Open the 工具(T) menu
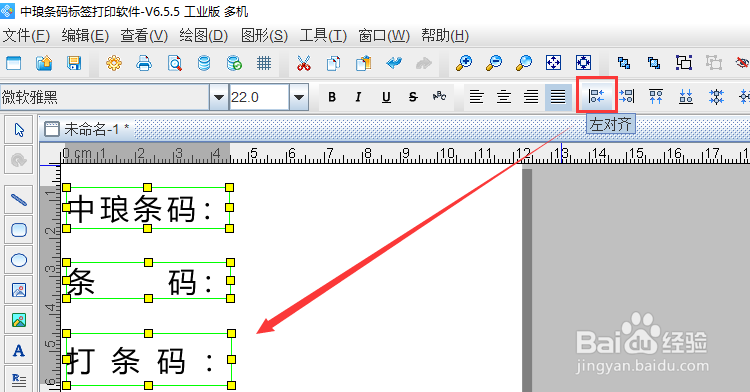750x392 pixels. [x=323, y=35]
